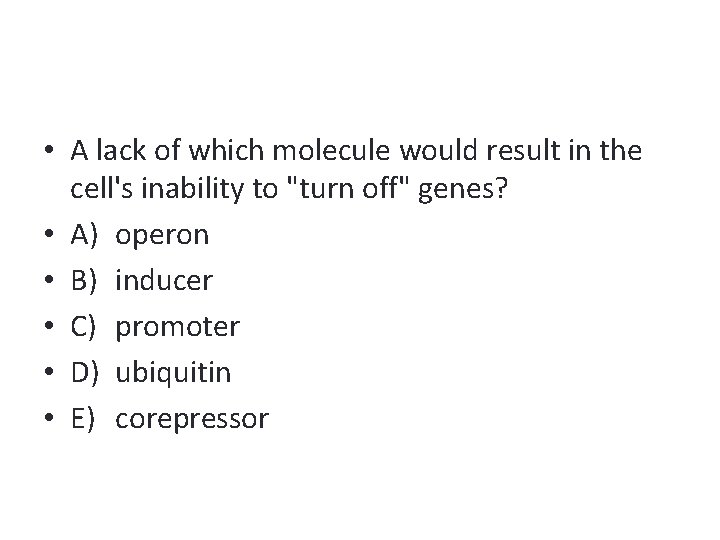This screenshot has width=720, height=540.
Task: Select answer choice B) inducer
Action: pyautogui.click(x=164, y=282)
